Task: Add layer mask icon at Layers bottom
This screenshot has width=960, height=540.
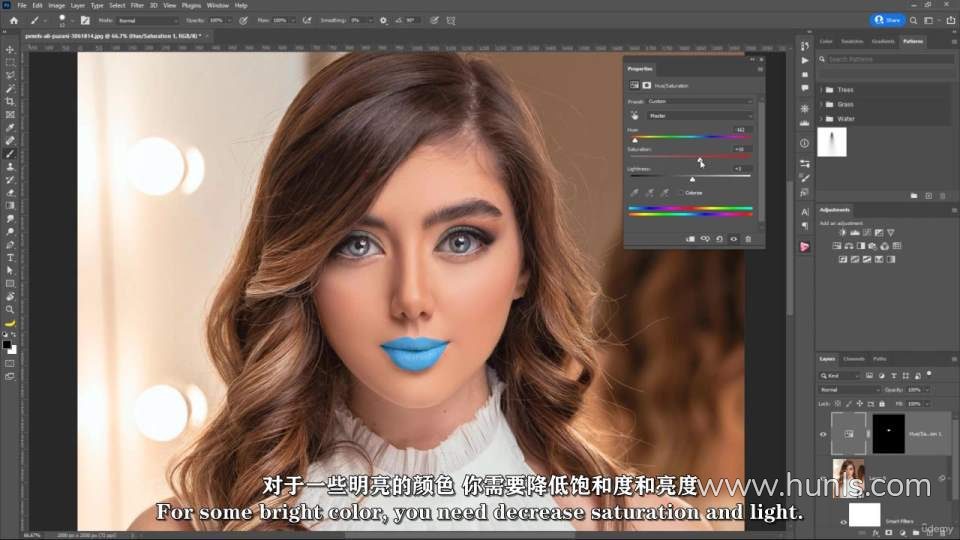Action: (889, 533)
